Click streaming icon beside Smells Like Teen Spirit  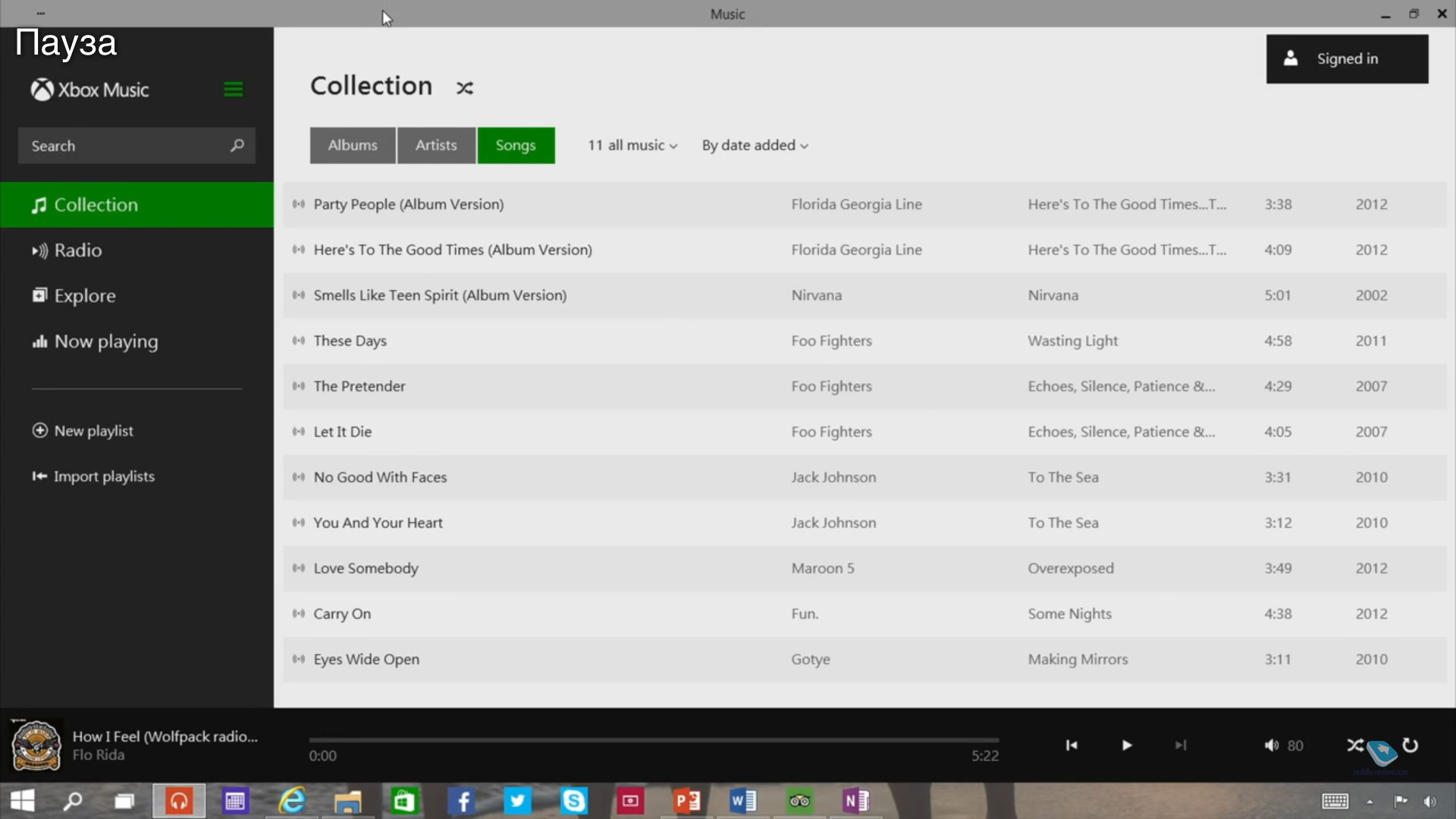click(299, 295)
